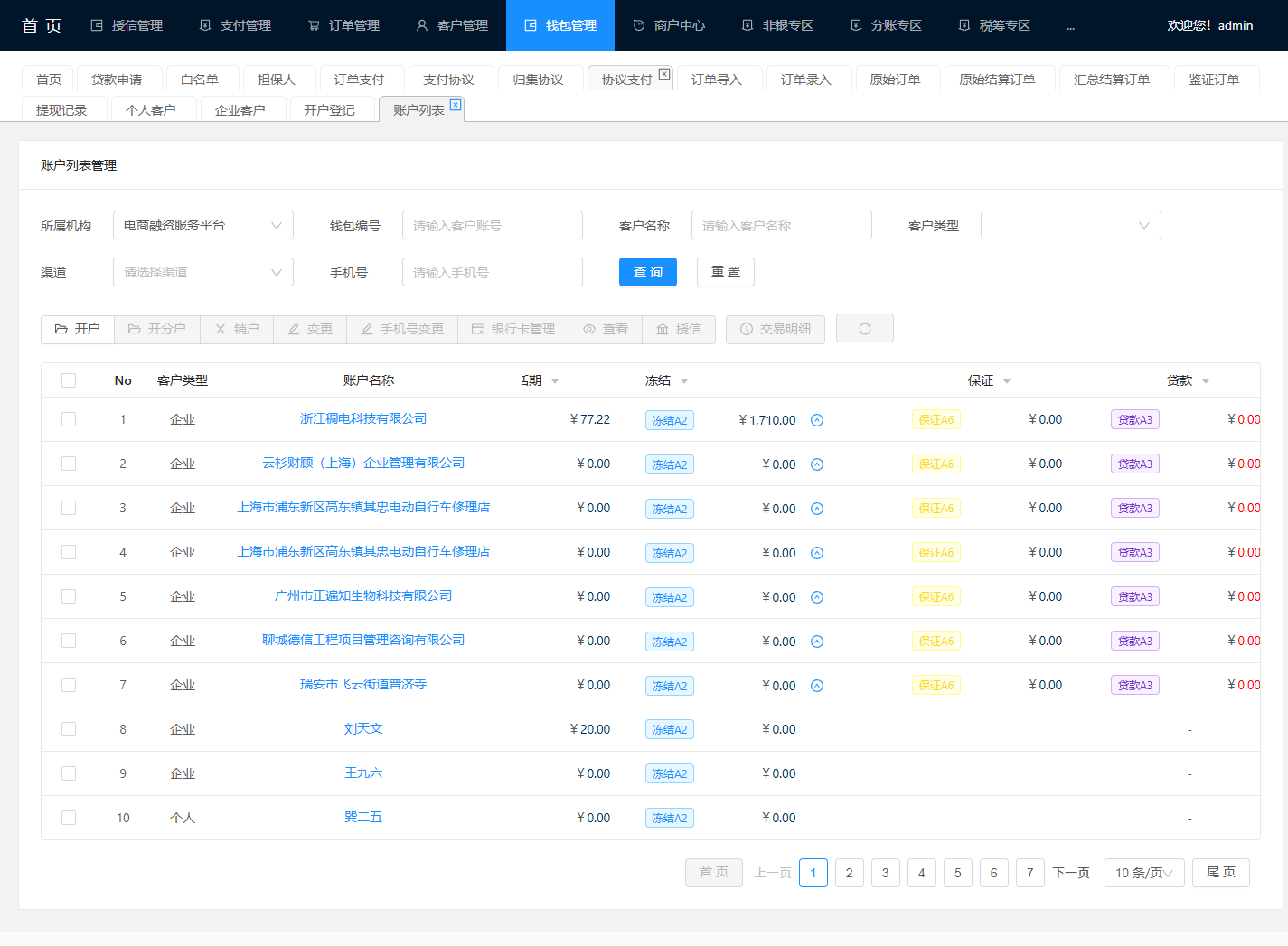Open the 10 条/页 page size dropdown
Viewport: 1288px width, 946px height.
click(1144, 873)
